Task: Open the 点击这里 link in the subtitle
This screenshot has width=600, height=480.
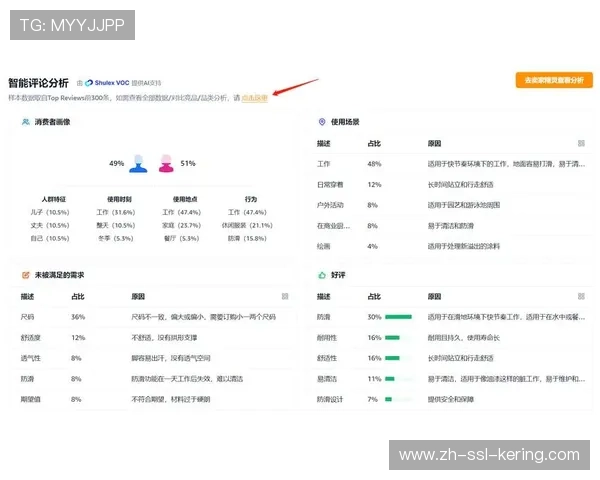Action: click(x=254, y=98)
